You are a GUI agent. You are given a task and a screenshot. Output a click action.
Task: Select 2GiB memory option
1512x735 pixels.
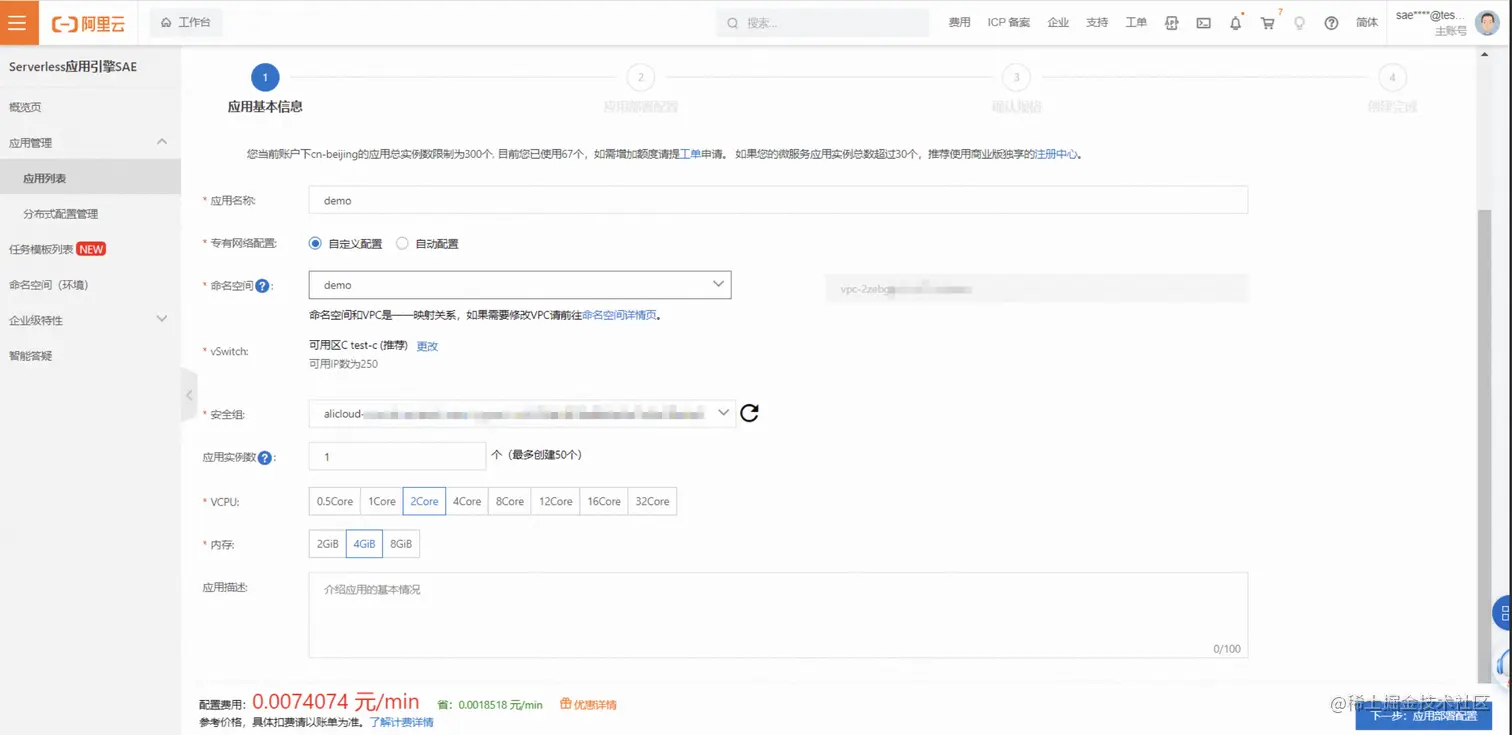(327, 544)
